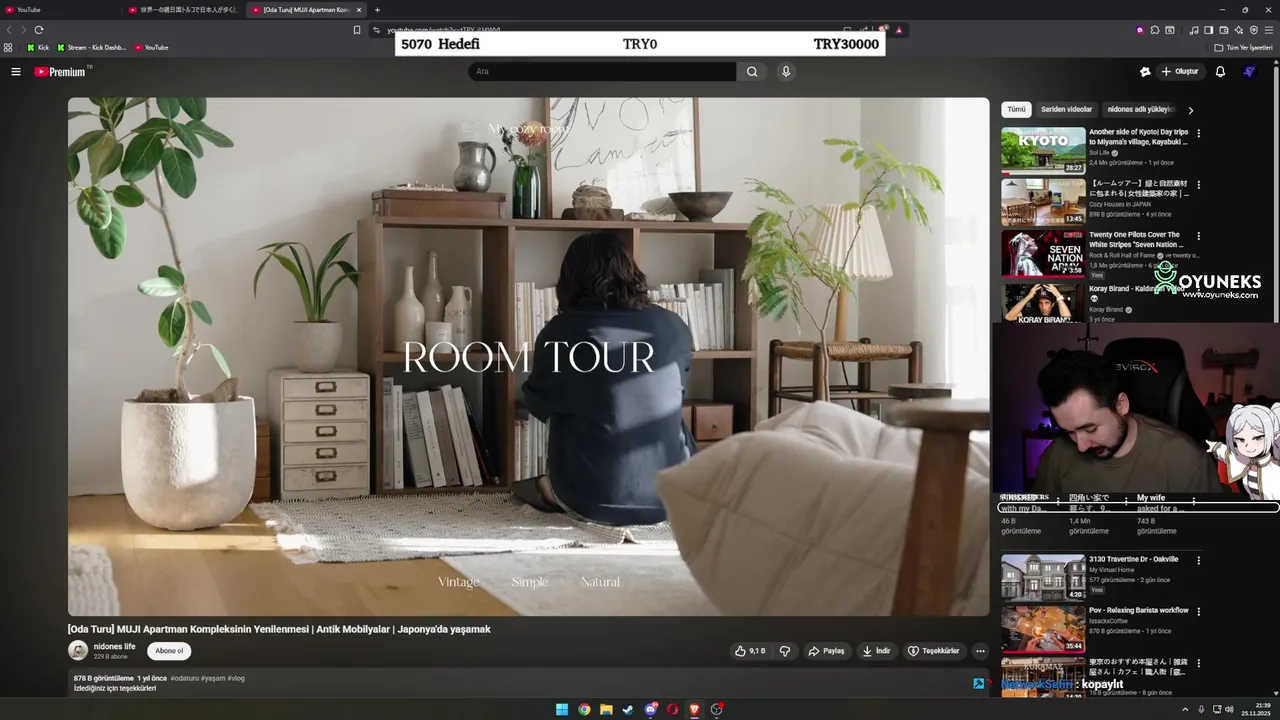Switch to the first YouTube tab
This screenshot has width=1280, height=720.
(60, 10)
